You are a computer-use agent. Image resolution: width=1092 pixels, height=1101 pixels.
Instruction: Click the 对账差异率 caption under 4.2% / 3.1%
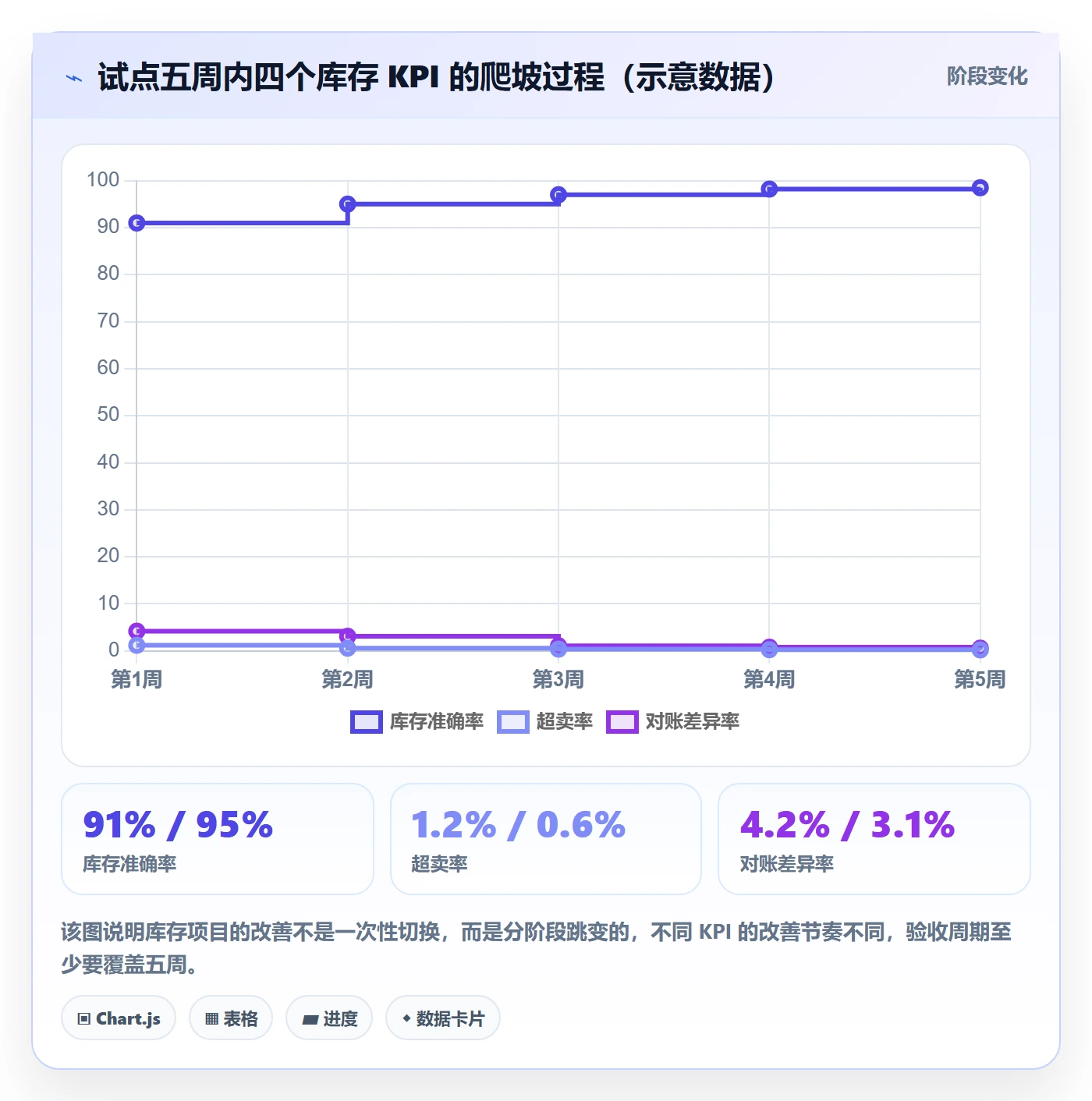pos(787,864)
